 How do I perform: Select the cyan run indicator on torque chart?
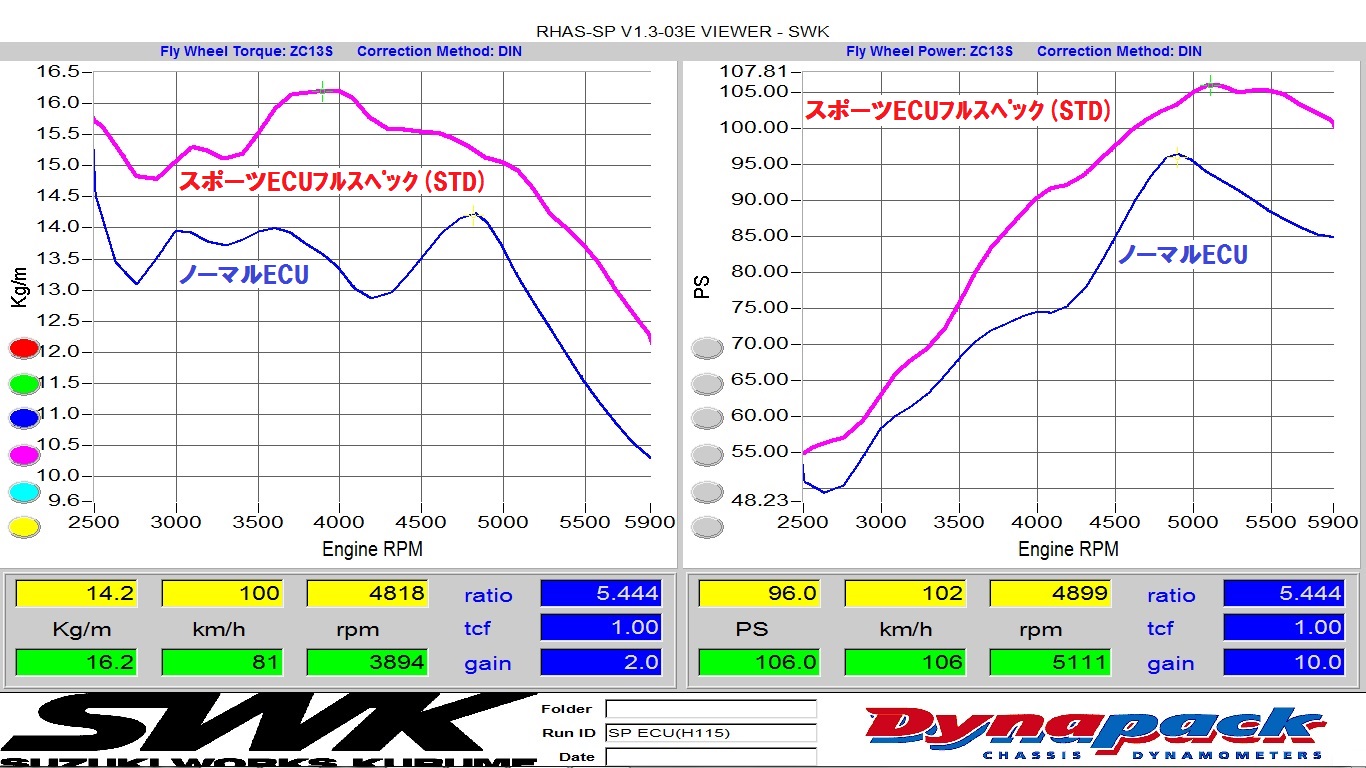coord(24,492)
